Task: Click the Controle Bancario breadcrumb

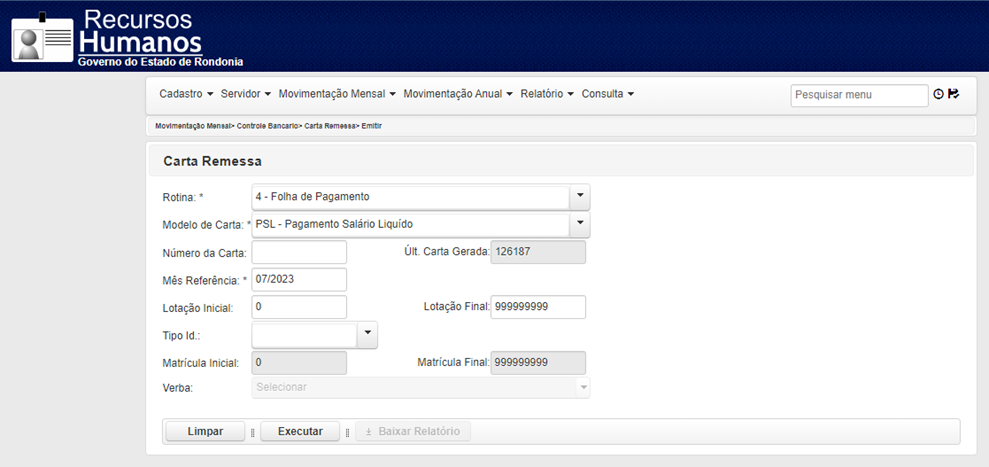Action: click(x=269, y=126)
